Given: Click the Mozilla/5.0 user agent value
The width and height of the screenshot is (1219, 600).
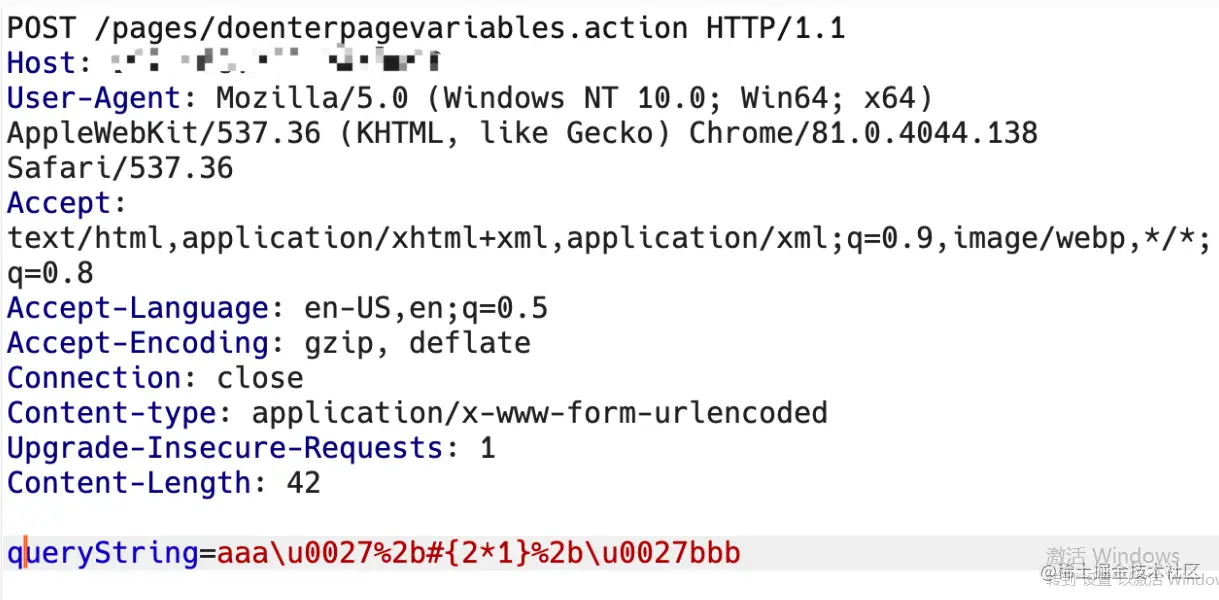Looking at the screenshot, I should tap(574, 98).
